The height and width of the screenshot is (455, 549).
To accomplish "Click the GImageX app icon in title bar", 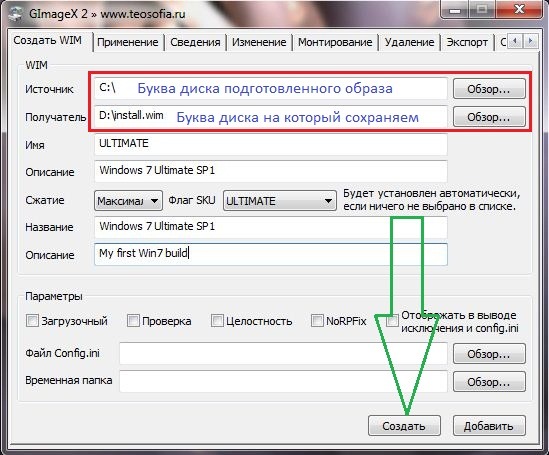I will click(x=15, y=15).
